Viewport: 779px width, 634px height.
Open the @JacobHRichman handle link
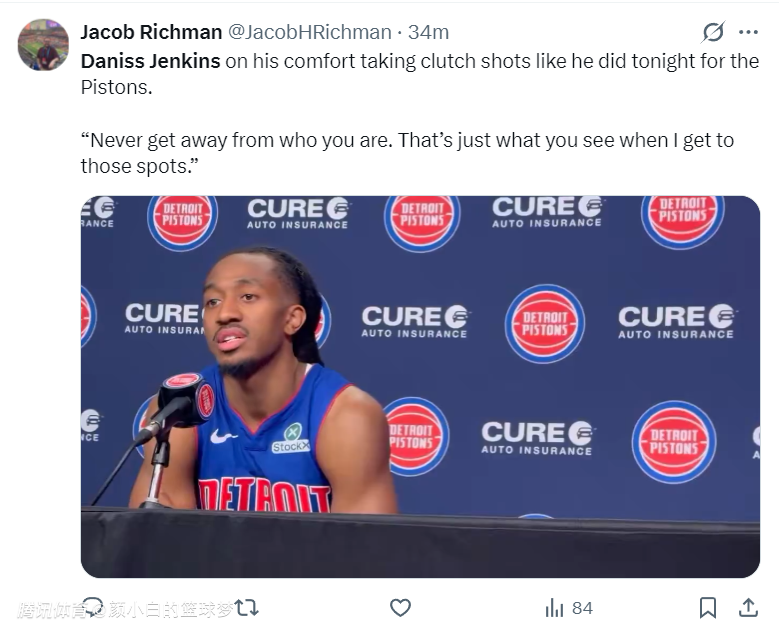click(310, 32)
